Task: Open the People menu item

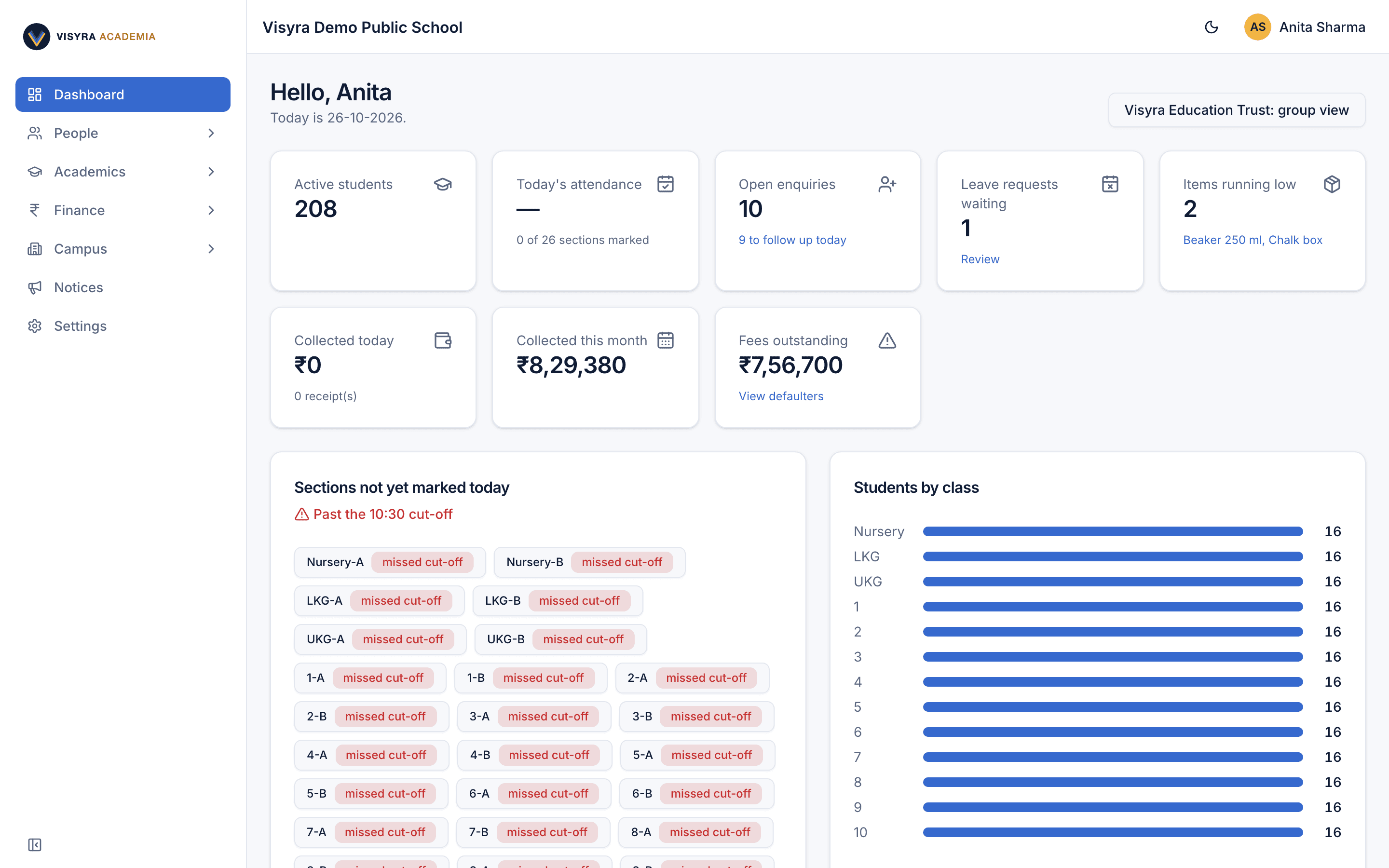Action: click(x=123, y=133)
